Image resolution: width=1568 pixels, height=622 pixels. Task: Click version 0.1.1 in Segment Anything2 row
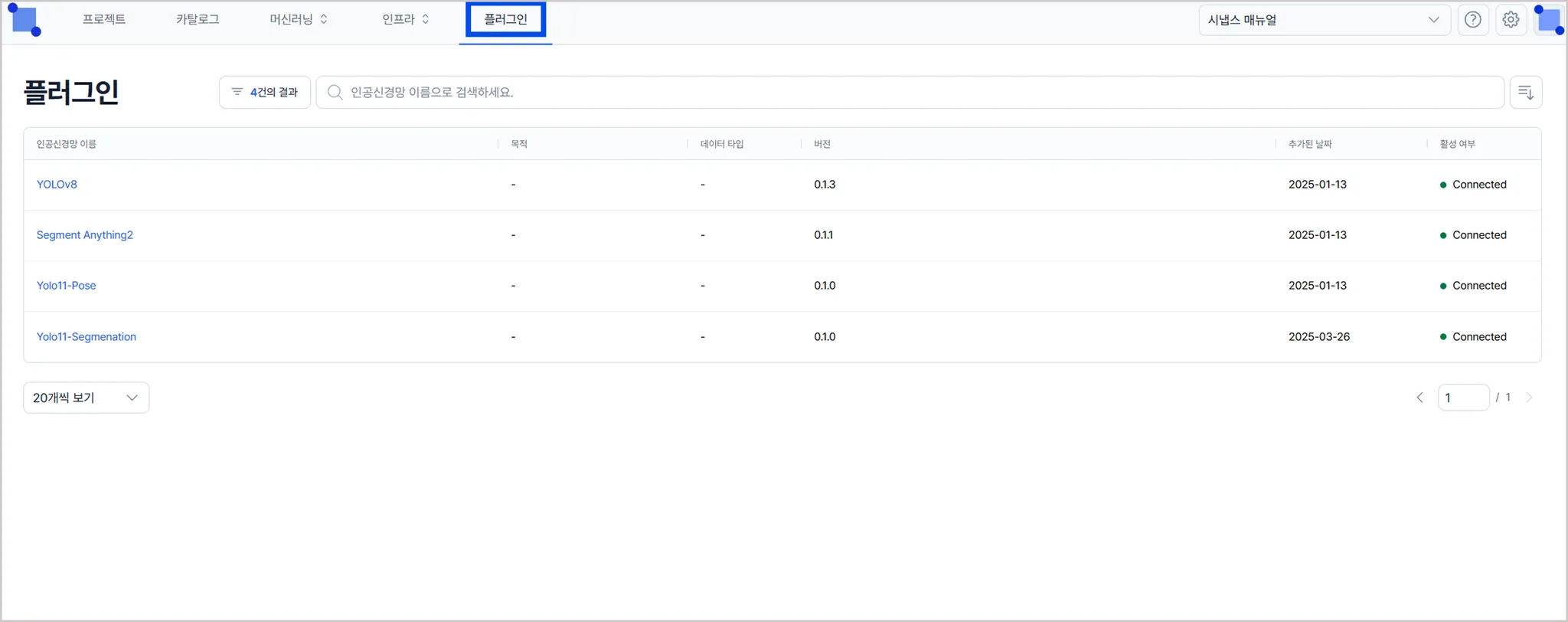coord(824,235)
